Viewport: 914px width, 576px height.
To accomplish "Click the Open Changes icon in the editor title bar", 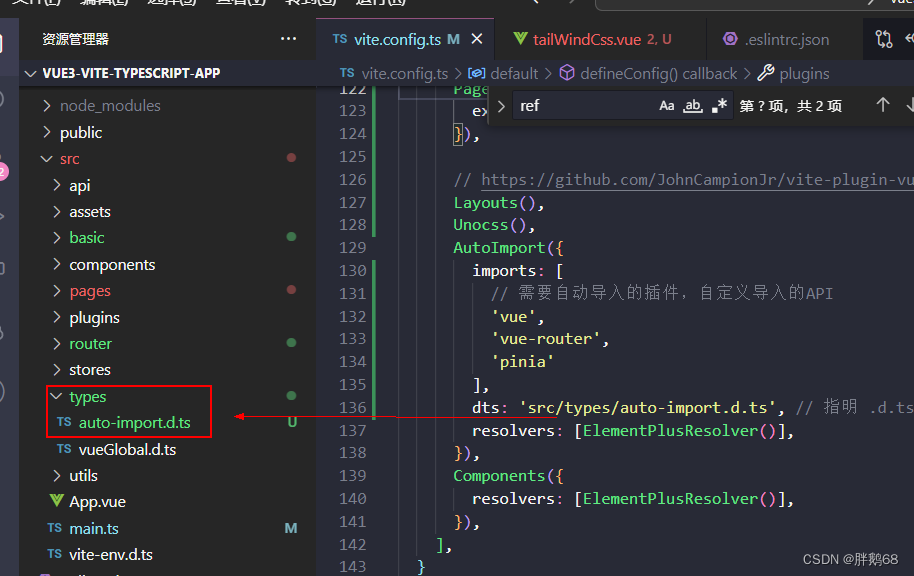I will (x=883, y=38).
